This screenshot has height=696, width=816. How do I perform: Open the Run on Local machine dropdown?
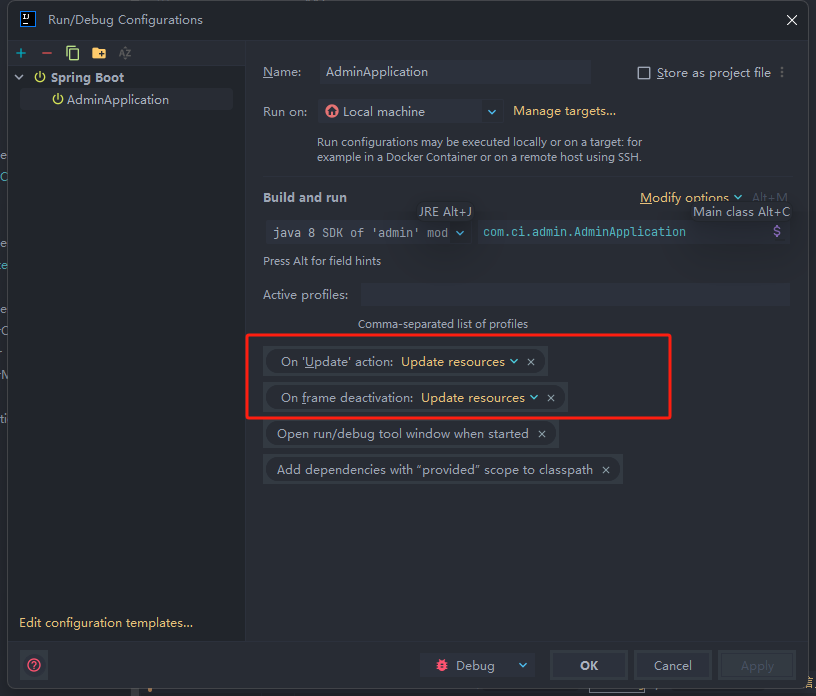pos(491,112)
